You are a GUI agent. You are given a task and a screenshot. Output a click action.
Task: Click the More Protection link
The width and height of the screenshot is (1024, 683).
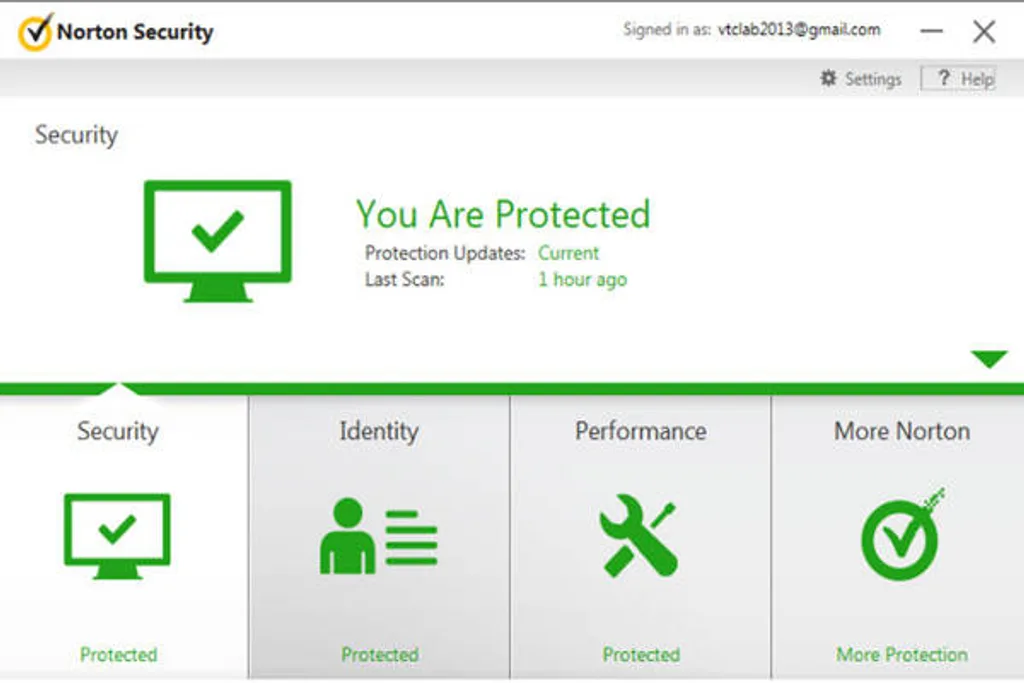902,654
